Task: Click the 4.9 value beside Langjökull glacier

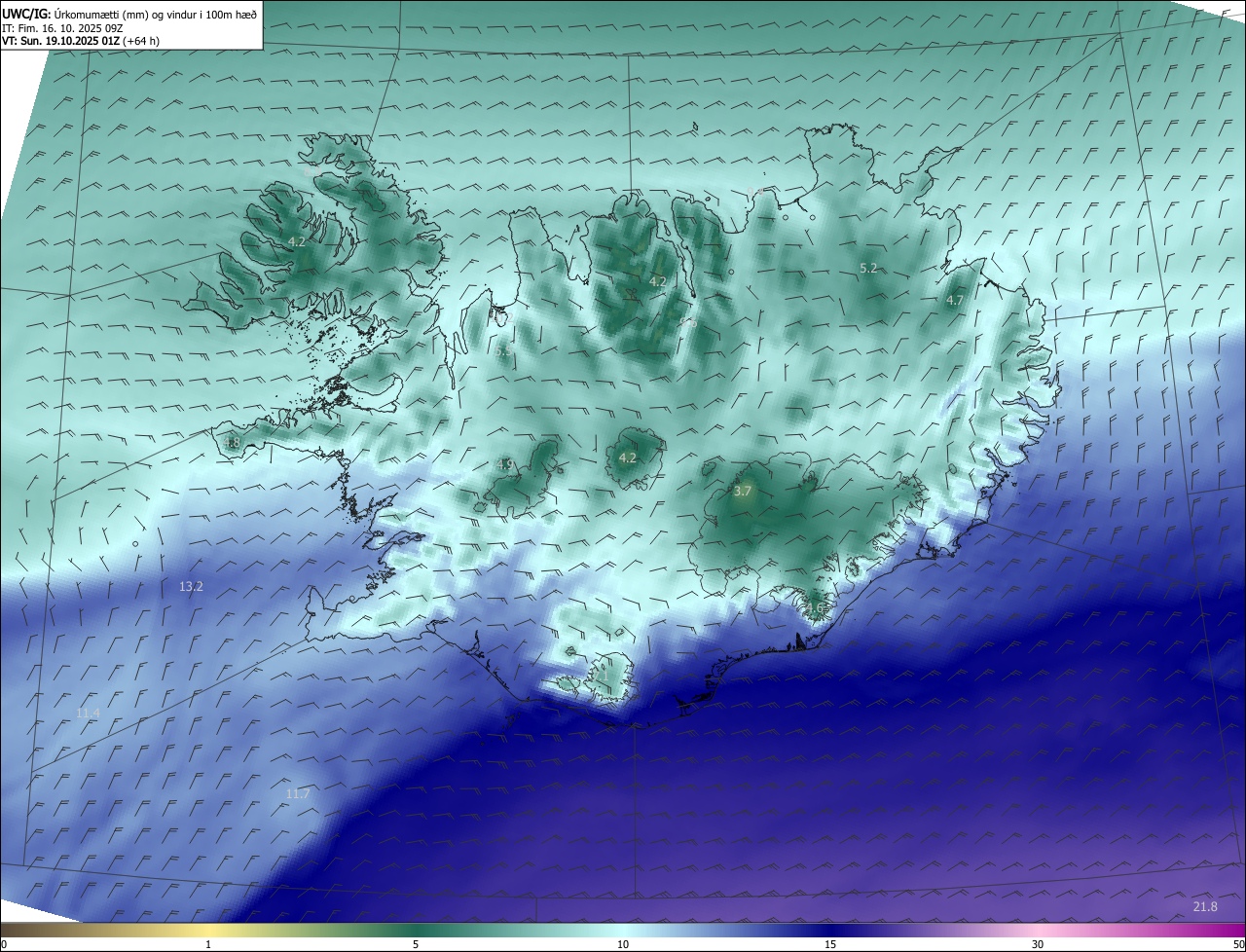Action: pos(505,465)
